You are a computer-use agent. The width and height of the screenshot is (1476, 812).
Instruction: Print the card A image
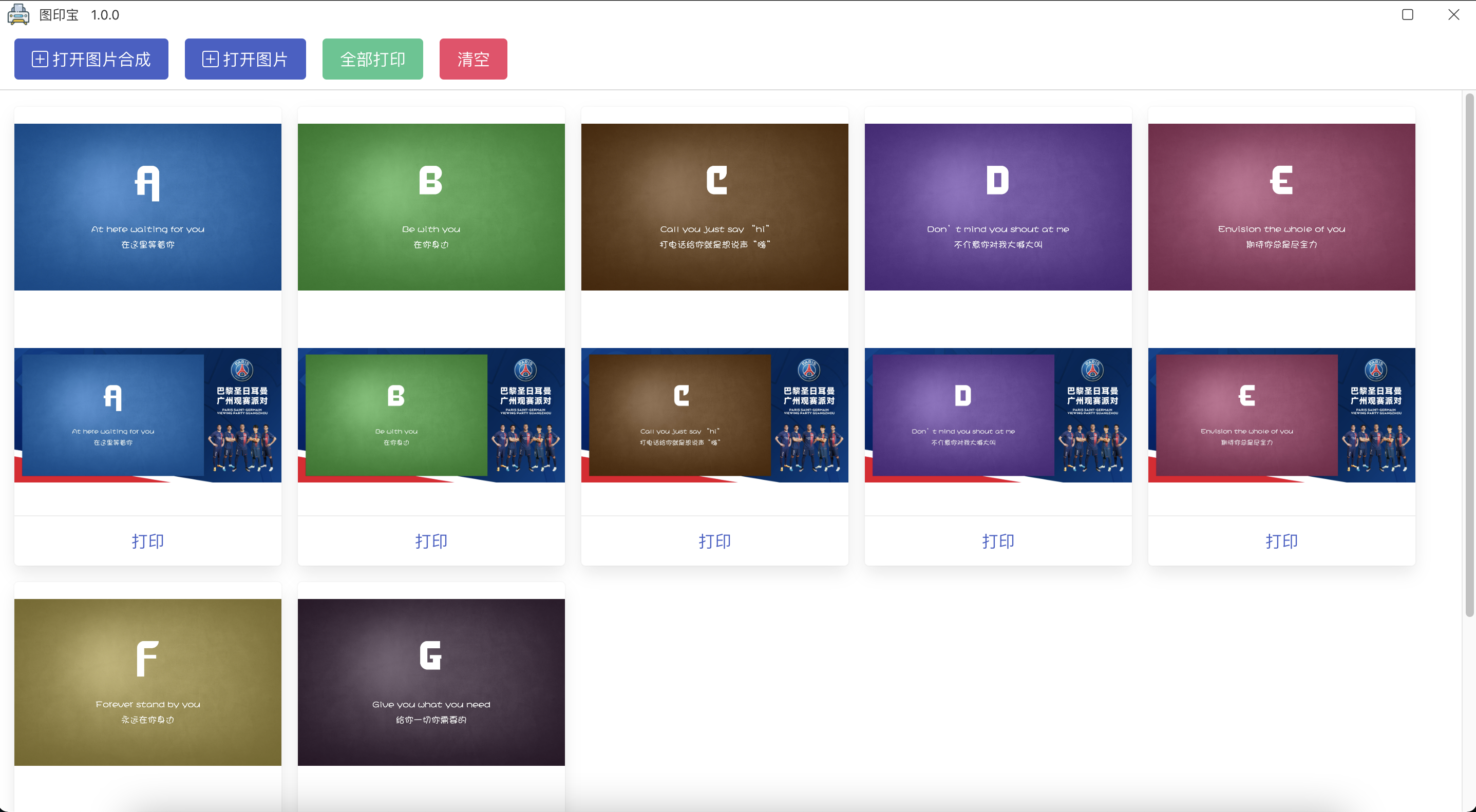148,540
